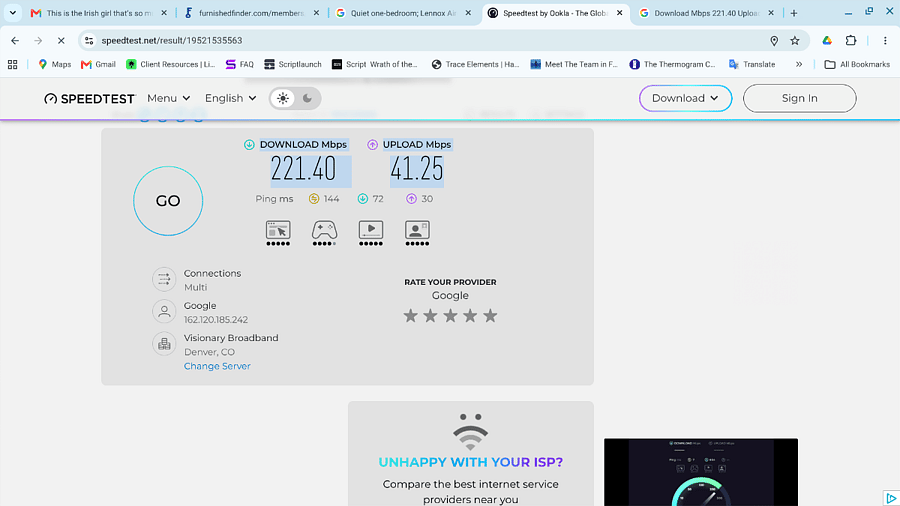Click the video conferencing performance icon
The height and width of the screenshot is (506, 900).
(x=417, y=230)
